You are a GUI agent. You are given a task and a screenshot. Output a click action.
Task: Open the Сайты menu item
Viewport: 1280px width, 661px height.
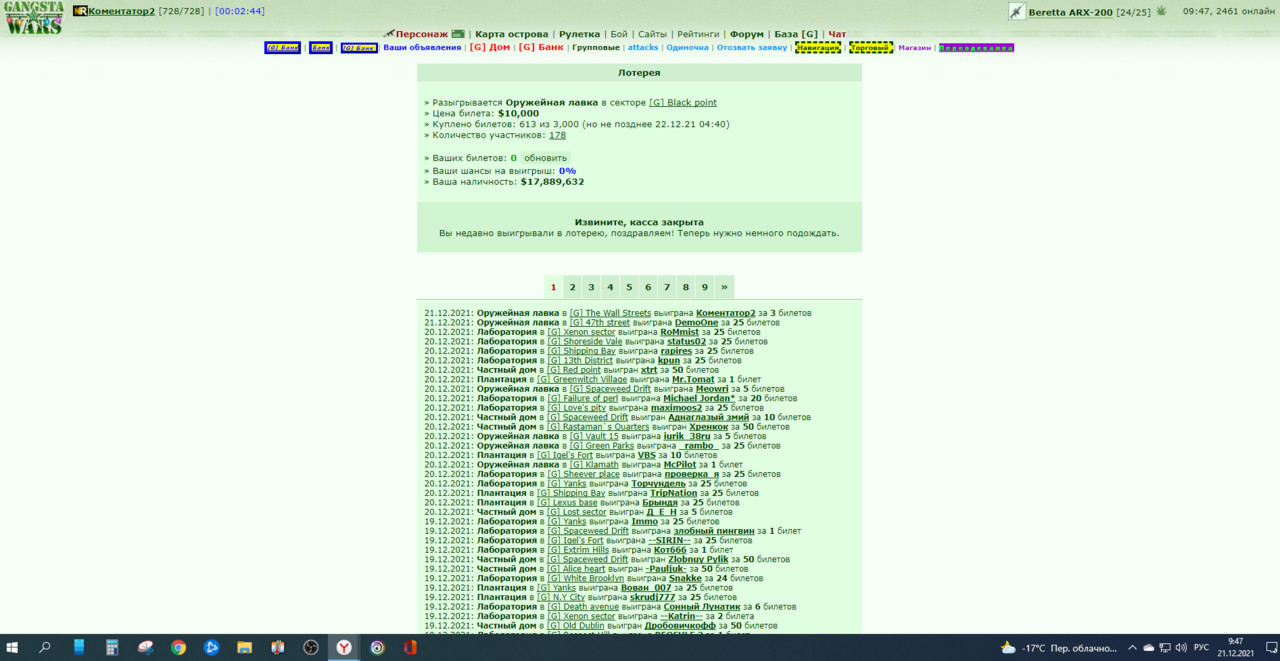(652, 34)
